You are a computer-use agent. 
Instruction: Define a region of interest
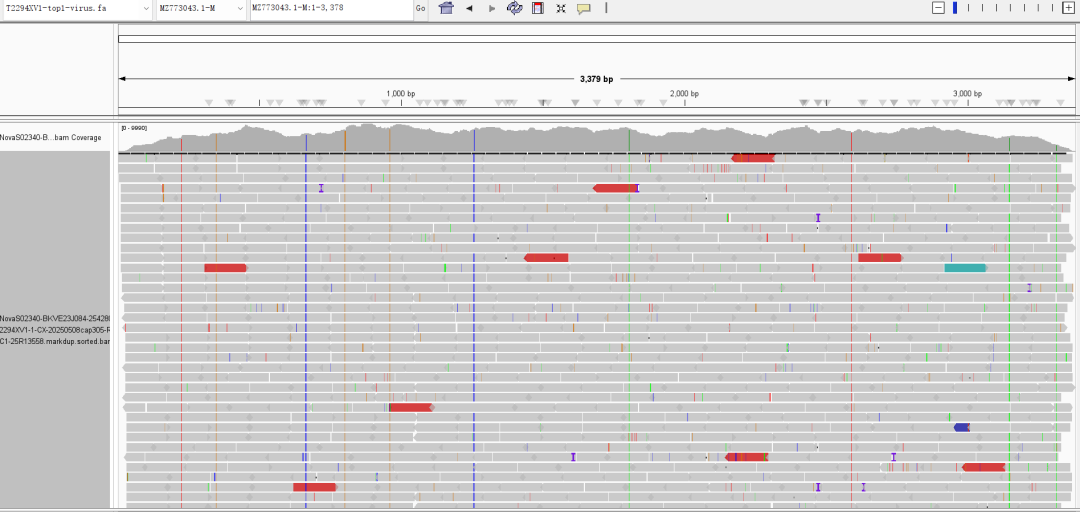(538, 8)
